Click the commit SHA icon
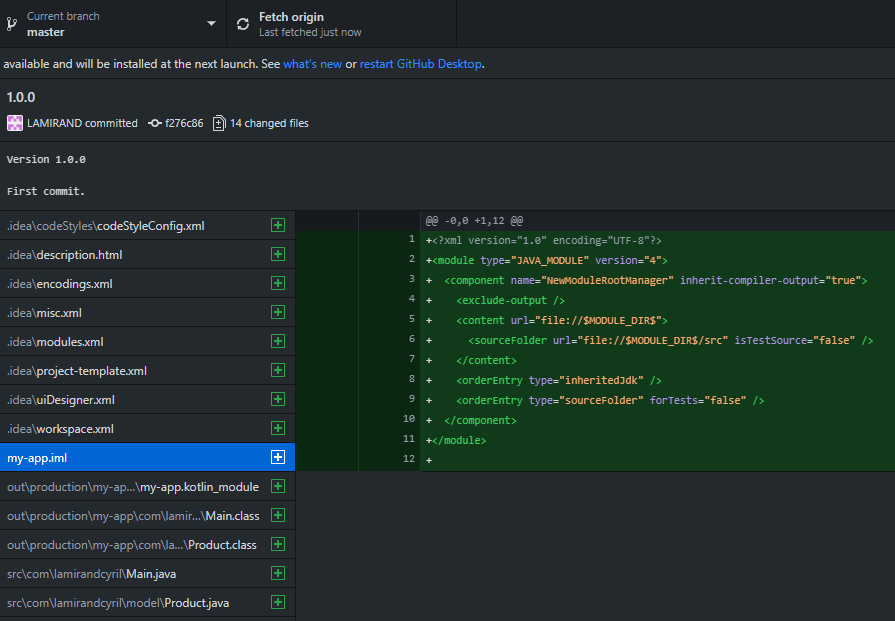This screenshot has height=621, width=895. (155, 123)
